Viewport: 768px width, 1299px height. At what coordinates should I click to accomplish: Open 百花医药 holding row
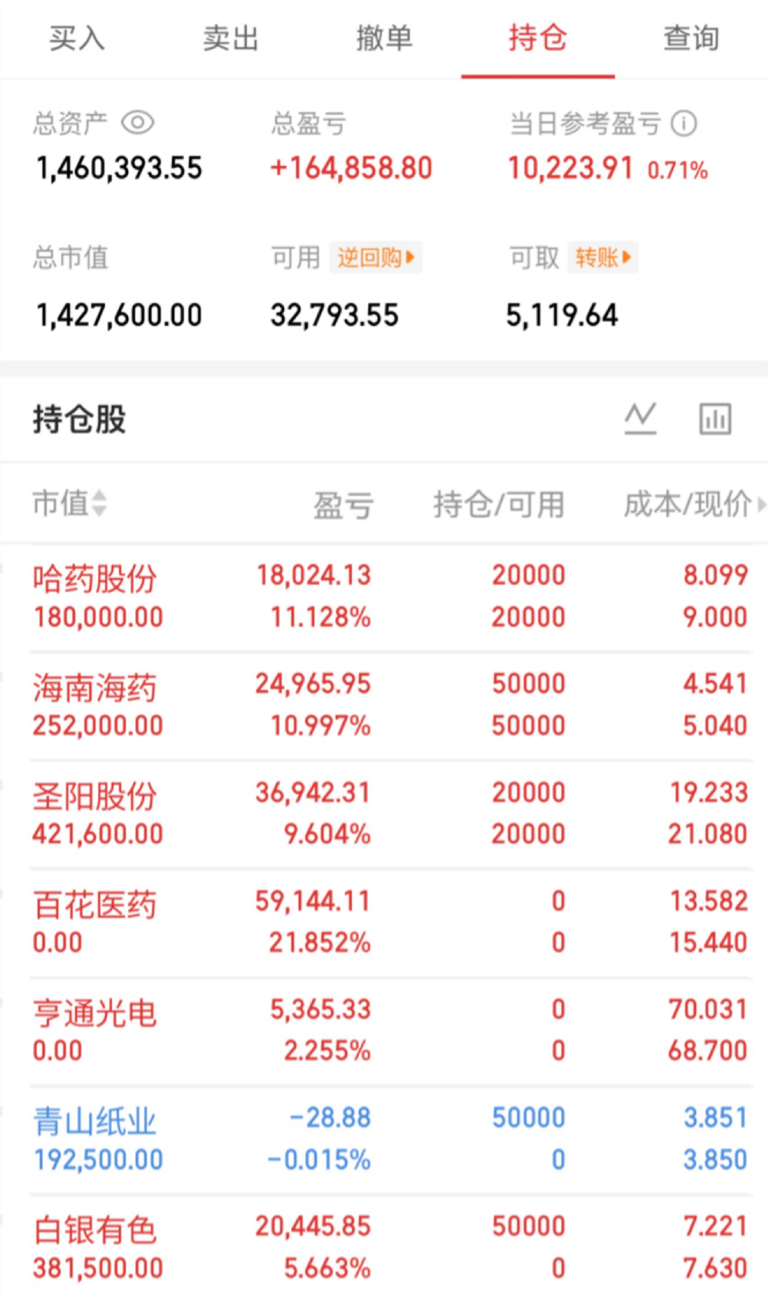point(384,922)
